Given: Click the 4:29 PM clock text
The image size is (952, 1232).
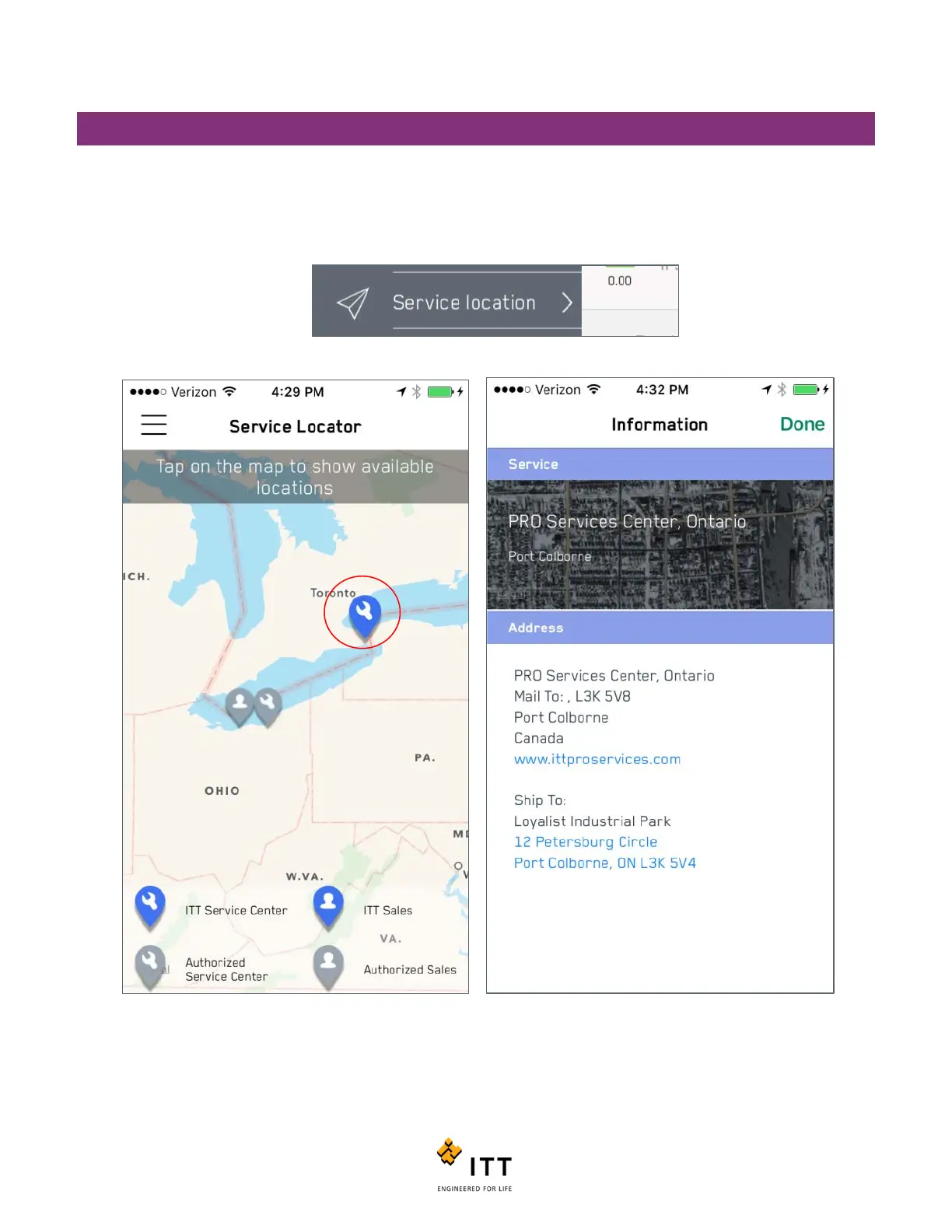Looking at the screenshot, I should pyautogui.click(x=297, y=392).
